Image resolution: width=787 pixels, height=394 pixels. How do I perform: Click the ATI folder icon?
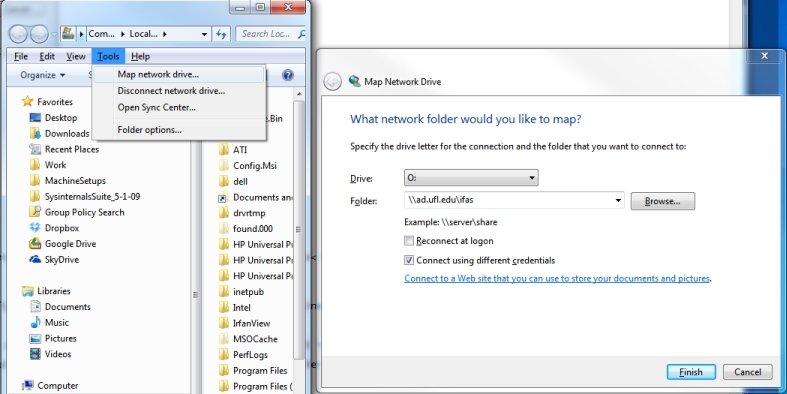[224, 150]
